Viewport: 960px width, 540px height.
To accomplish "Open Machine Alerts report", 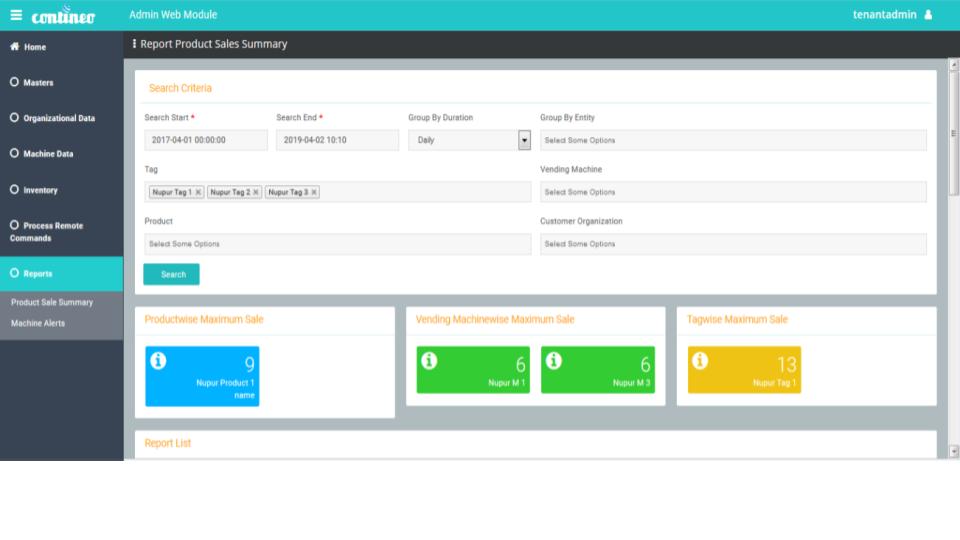I will pyautogui.click(x=38, y=323).
